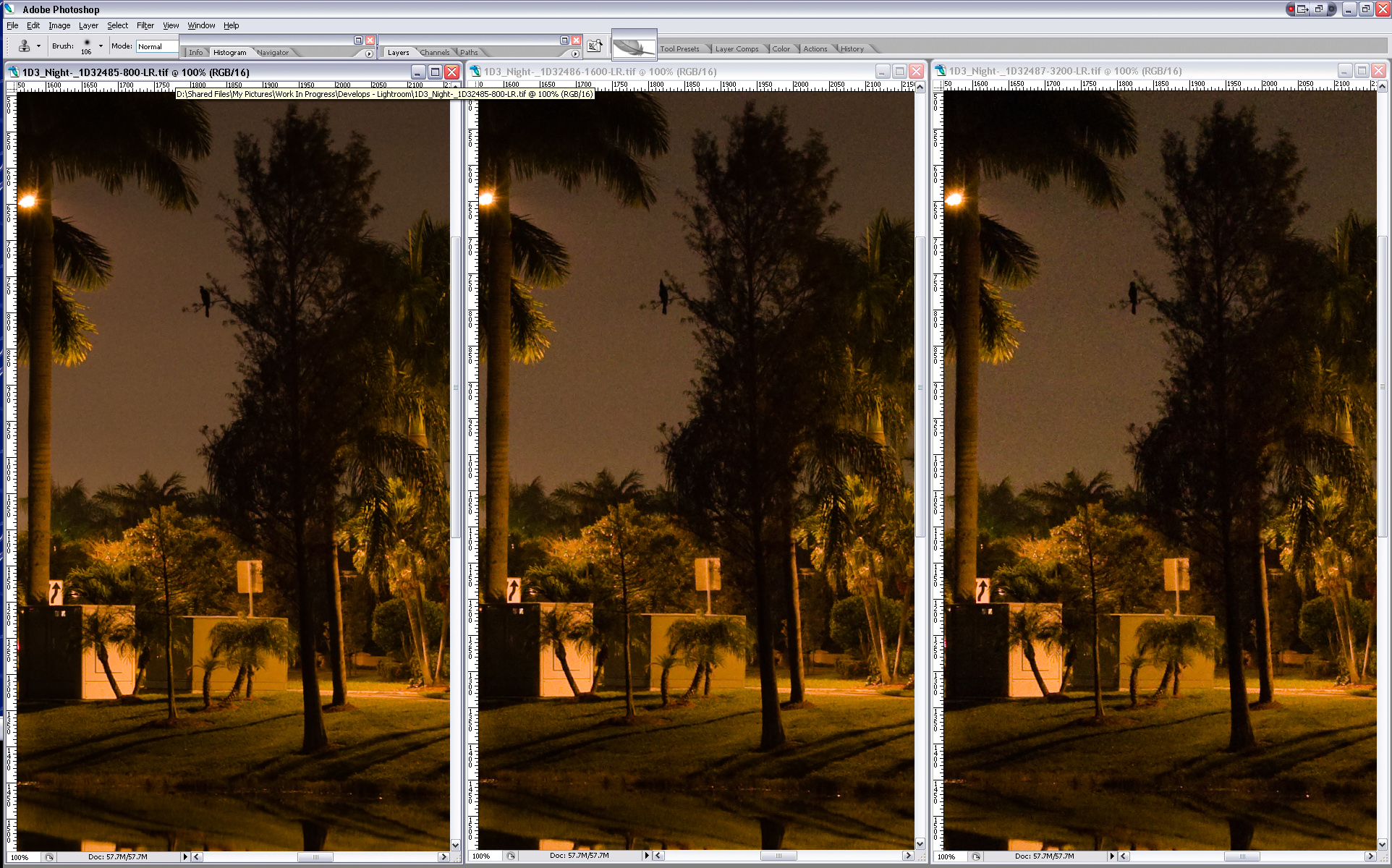This screenshot has width=1392, height=868.
Task: Click the status icon in 800-LR.tif status bar
Action: point(48,857)
